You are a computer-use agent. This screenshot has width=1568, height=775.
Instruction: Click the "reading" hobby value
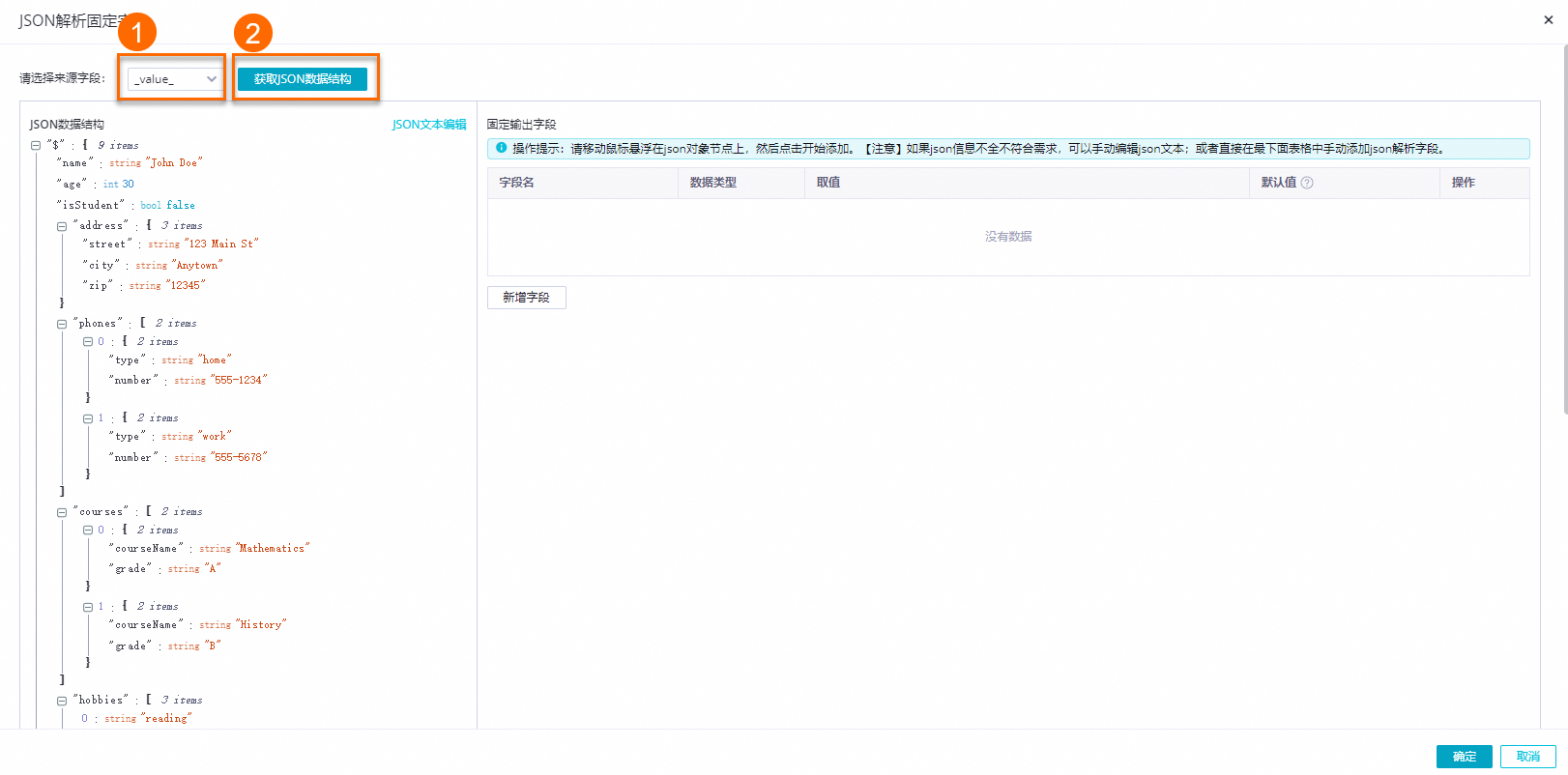[x=166, y=719]
